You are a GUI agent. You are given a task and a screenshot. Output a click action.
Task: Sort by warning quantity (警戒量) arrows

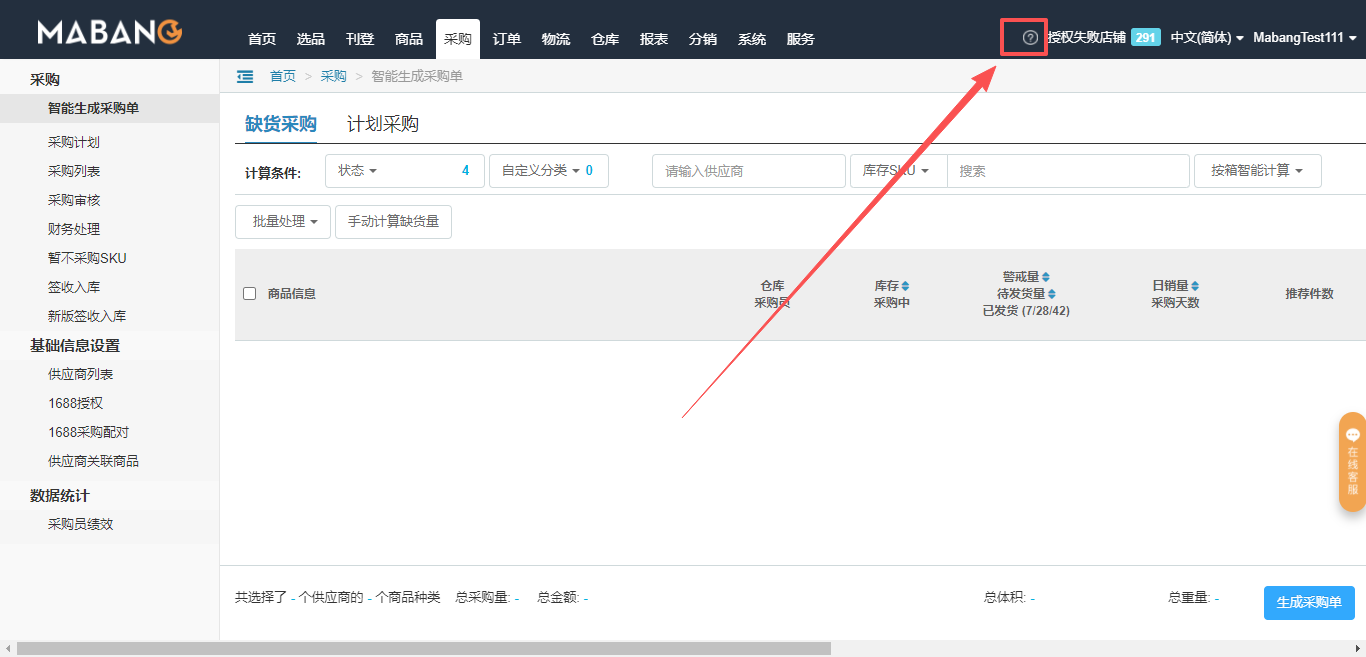point(1046,277)
